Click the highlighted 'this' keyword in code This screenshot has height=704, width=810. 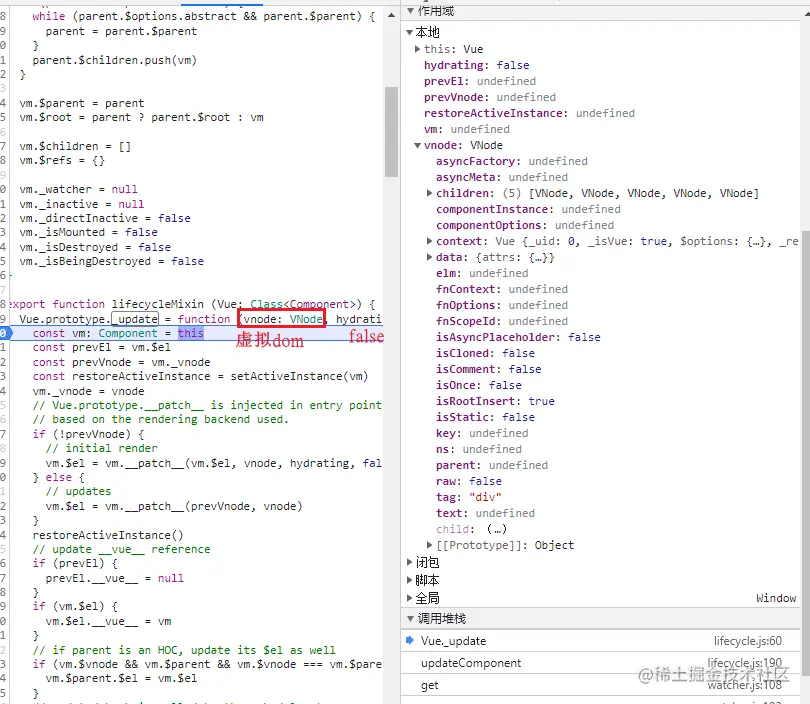click(191, 333)
